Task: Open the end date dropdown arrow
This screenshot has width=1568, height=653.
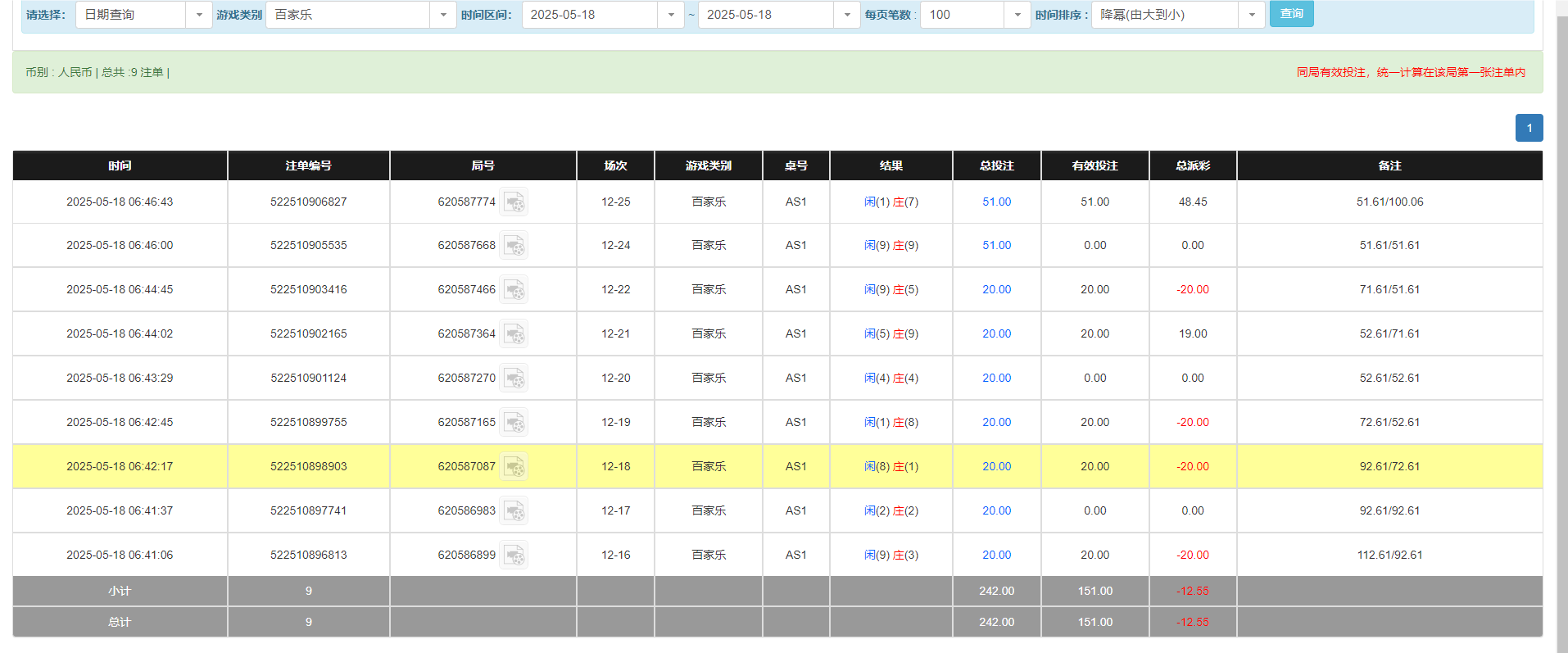Action: pos(846,15)
